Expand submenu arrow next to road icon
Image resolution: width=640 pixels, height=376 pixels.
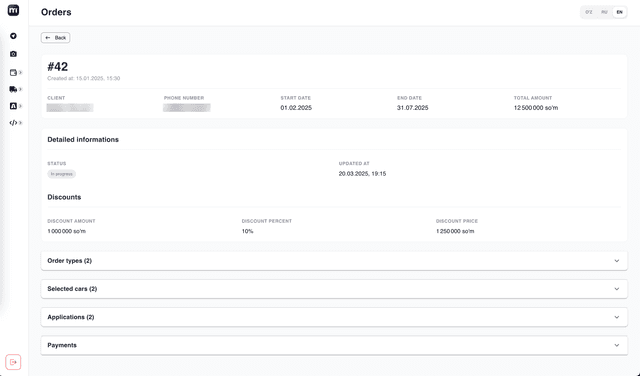tap(20, 106)
